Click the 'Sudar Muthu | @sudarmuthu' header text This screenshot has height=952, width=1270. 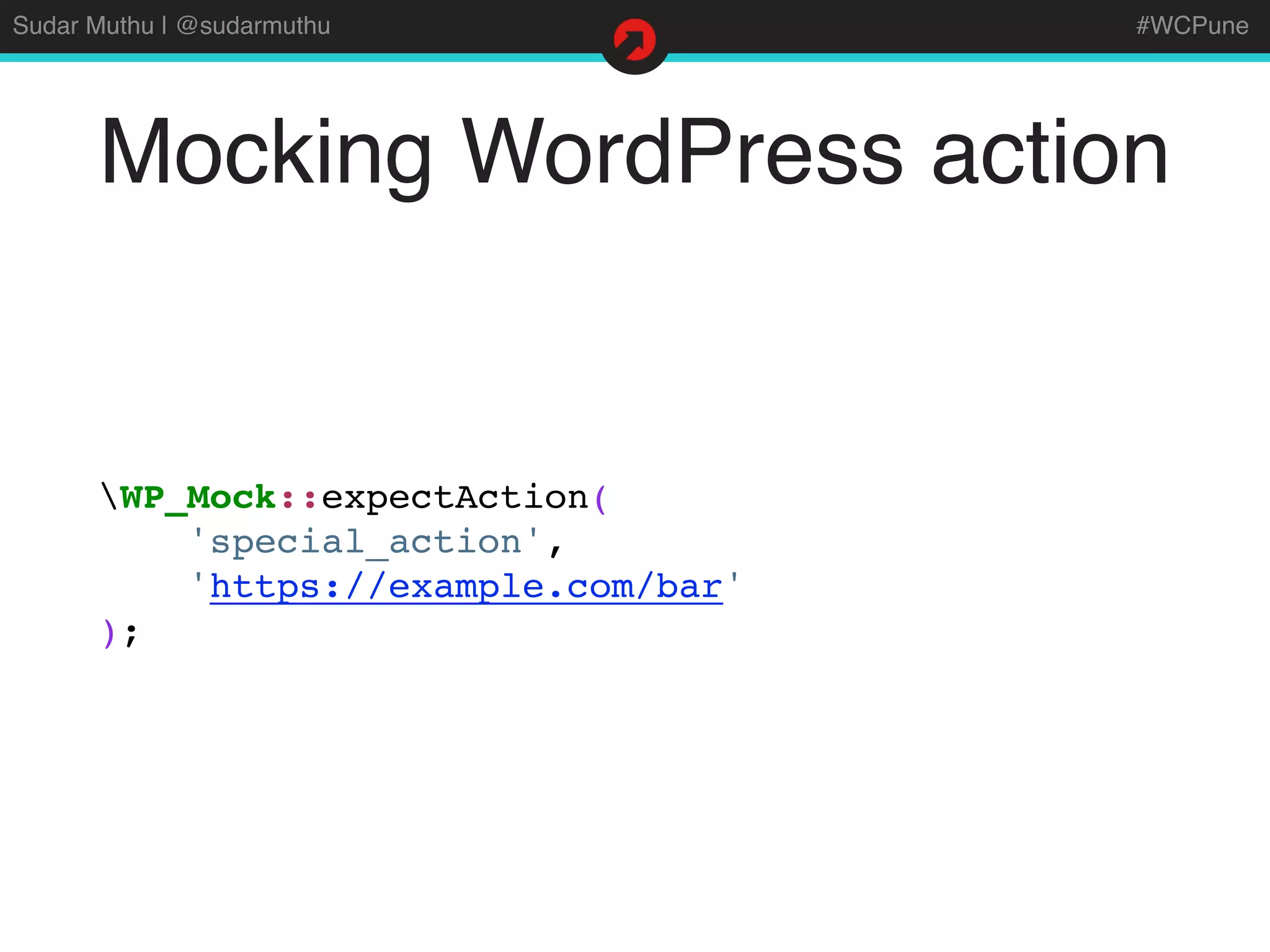[x=172, y=26]
